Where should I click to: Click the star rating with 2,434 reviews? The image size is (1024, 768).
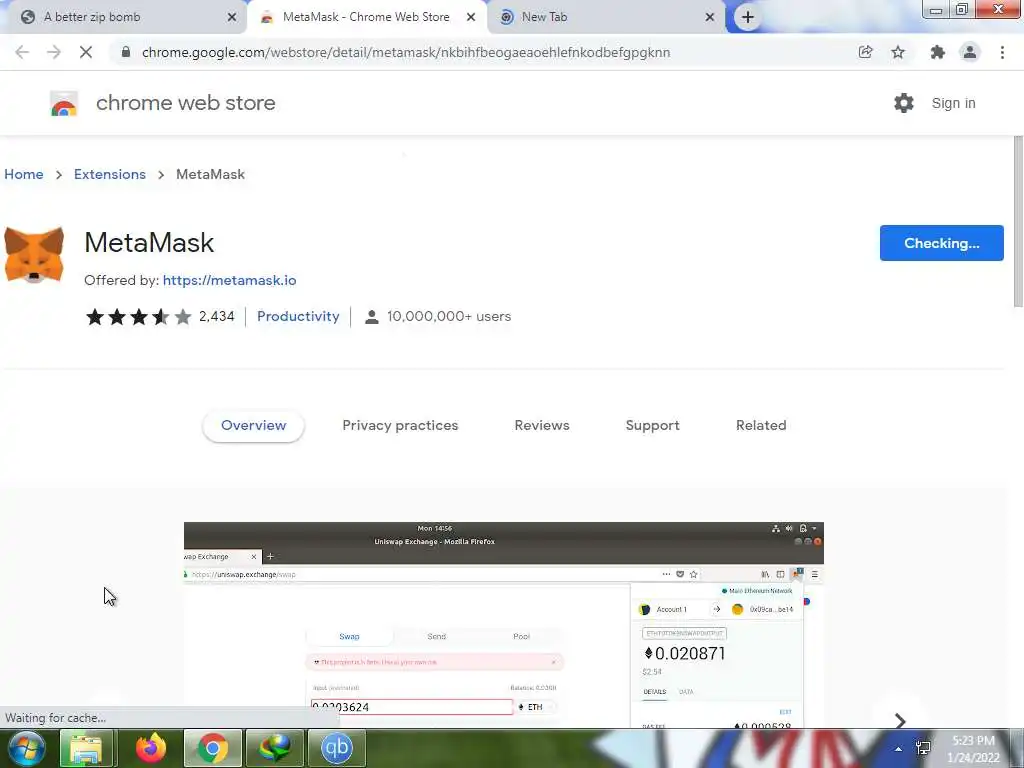coord(160,317)
